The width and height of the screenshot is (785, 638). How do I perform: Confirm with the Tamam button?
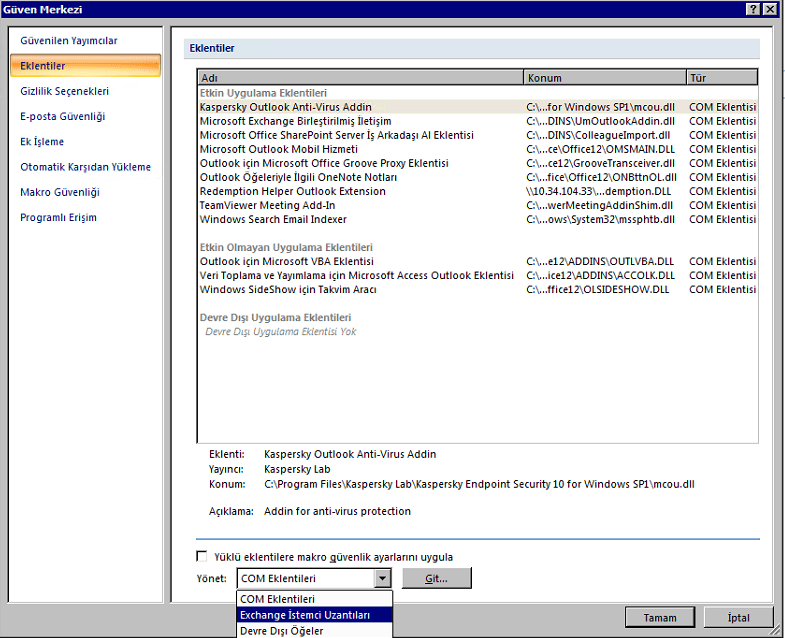[x=660, y=617]
